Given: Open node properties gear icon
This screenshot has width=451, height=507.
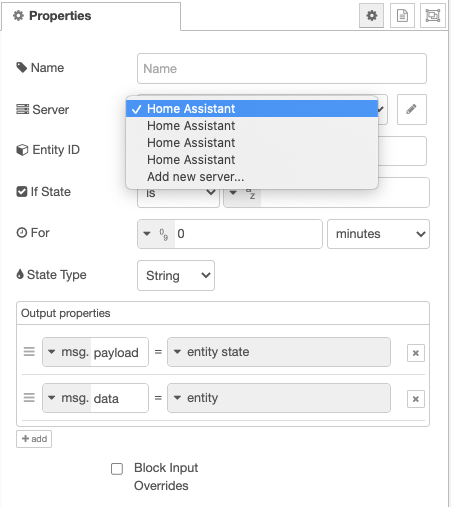Looking at the screenshot, I should [x=371, y=15].
